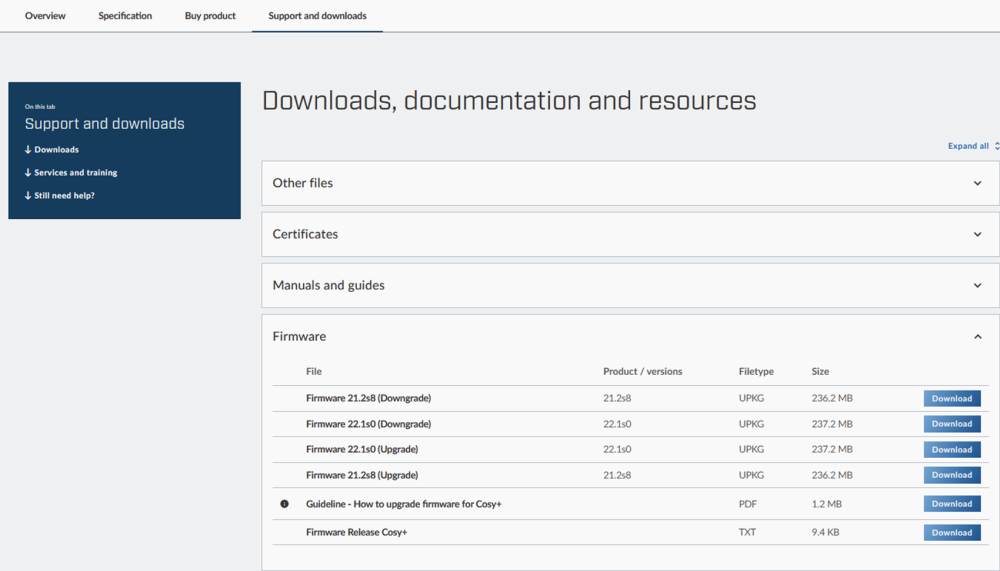Download Firmware 21.2s8 (Downgrade)
Image resolution: width=1000 pixels, height=571 pixels.
pos(951,398)
